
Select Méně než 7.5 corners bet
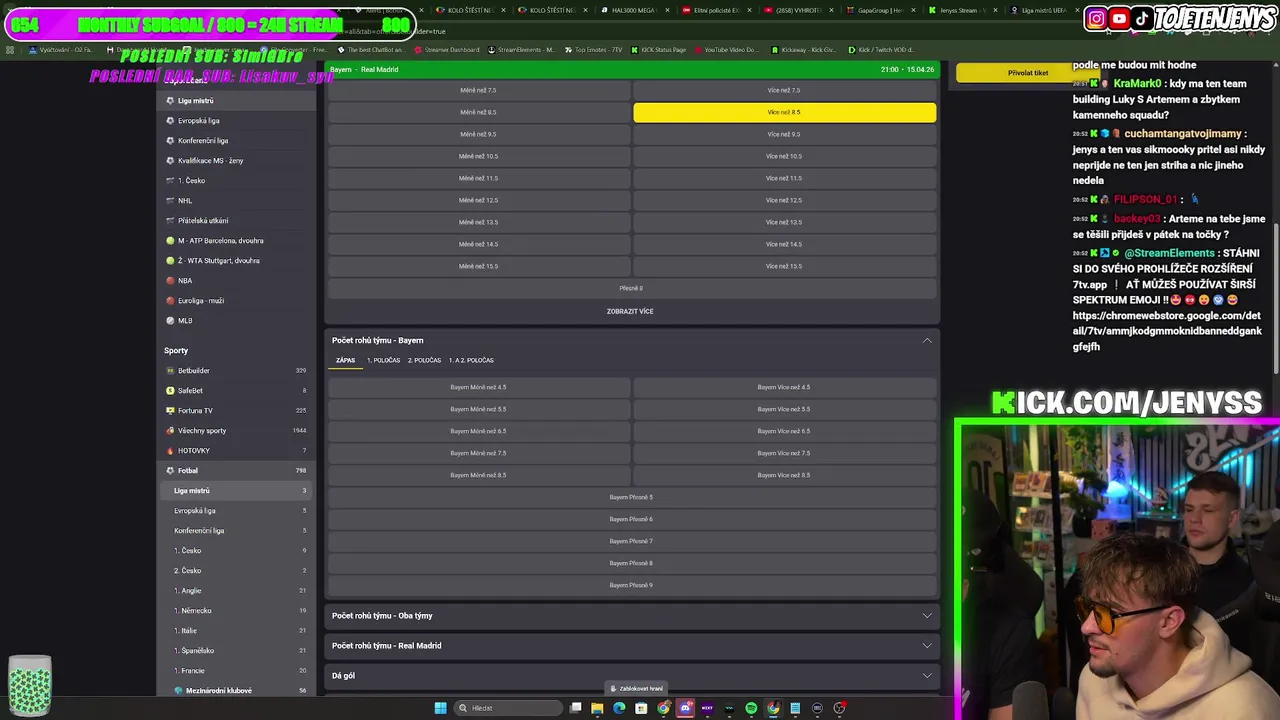coord(478,90)
